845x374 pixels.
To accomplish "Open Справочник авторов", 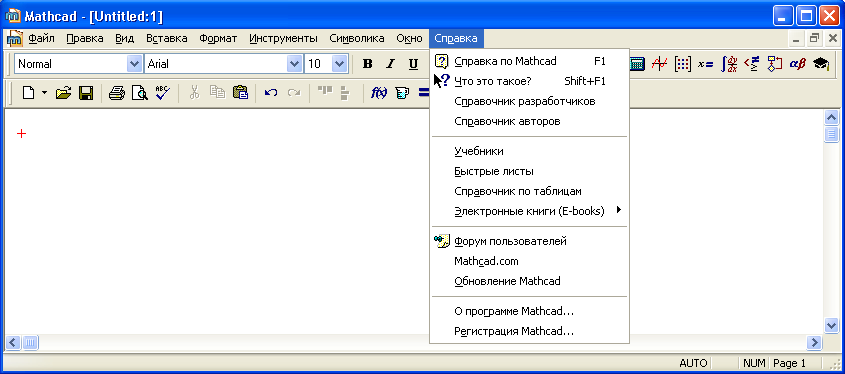I will [530, 121].
